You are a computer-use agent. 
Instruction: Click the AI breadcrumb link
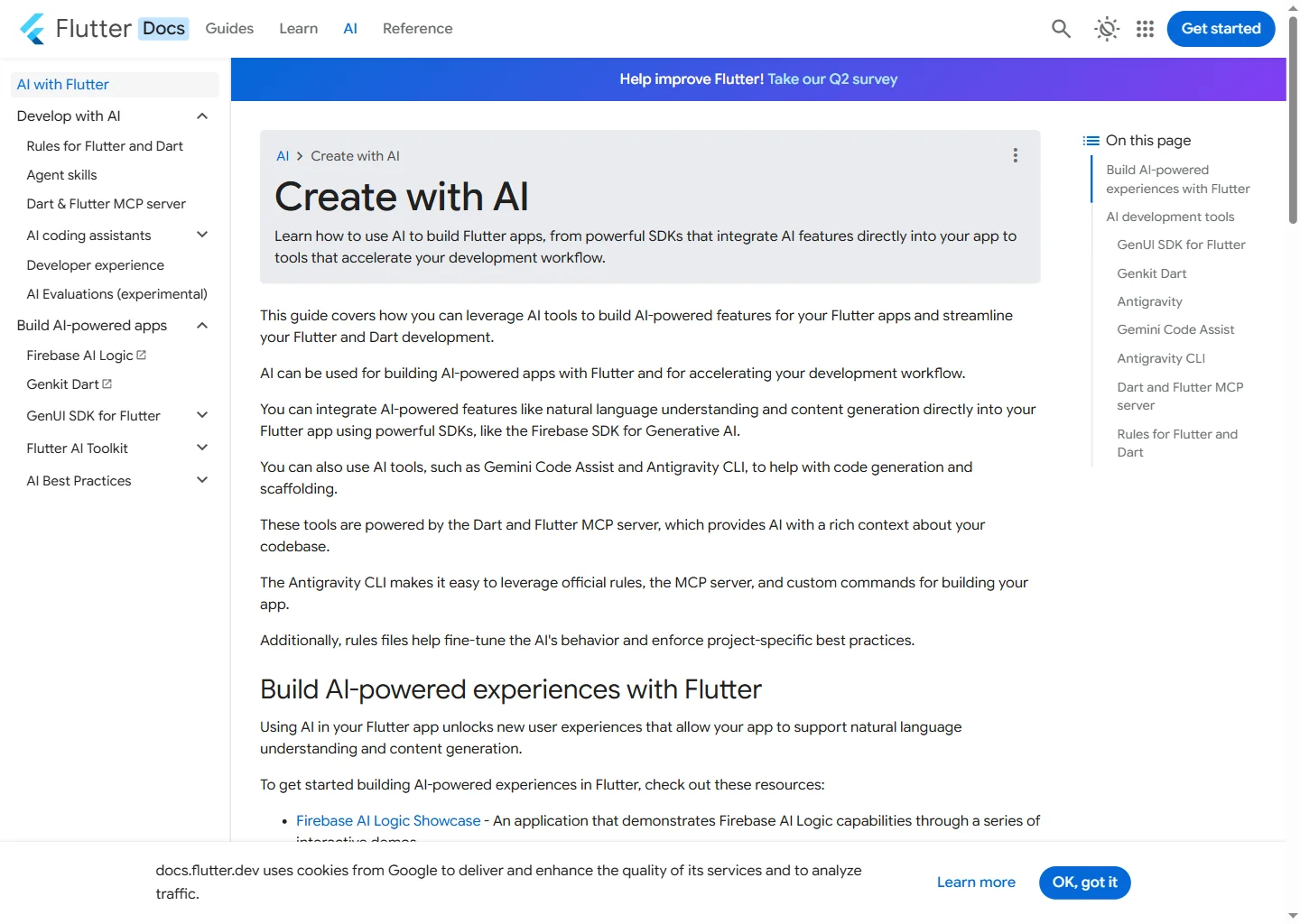283,156
